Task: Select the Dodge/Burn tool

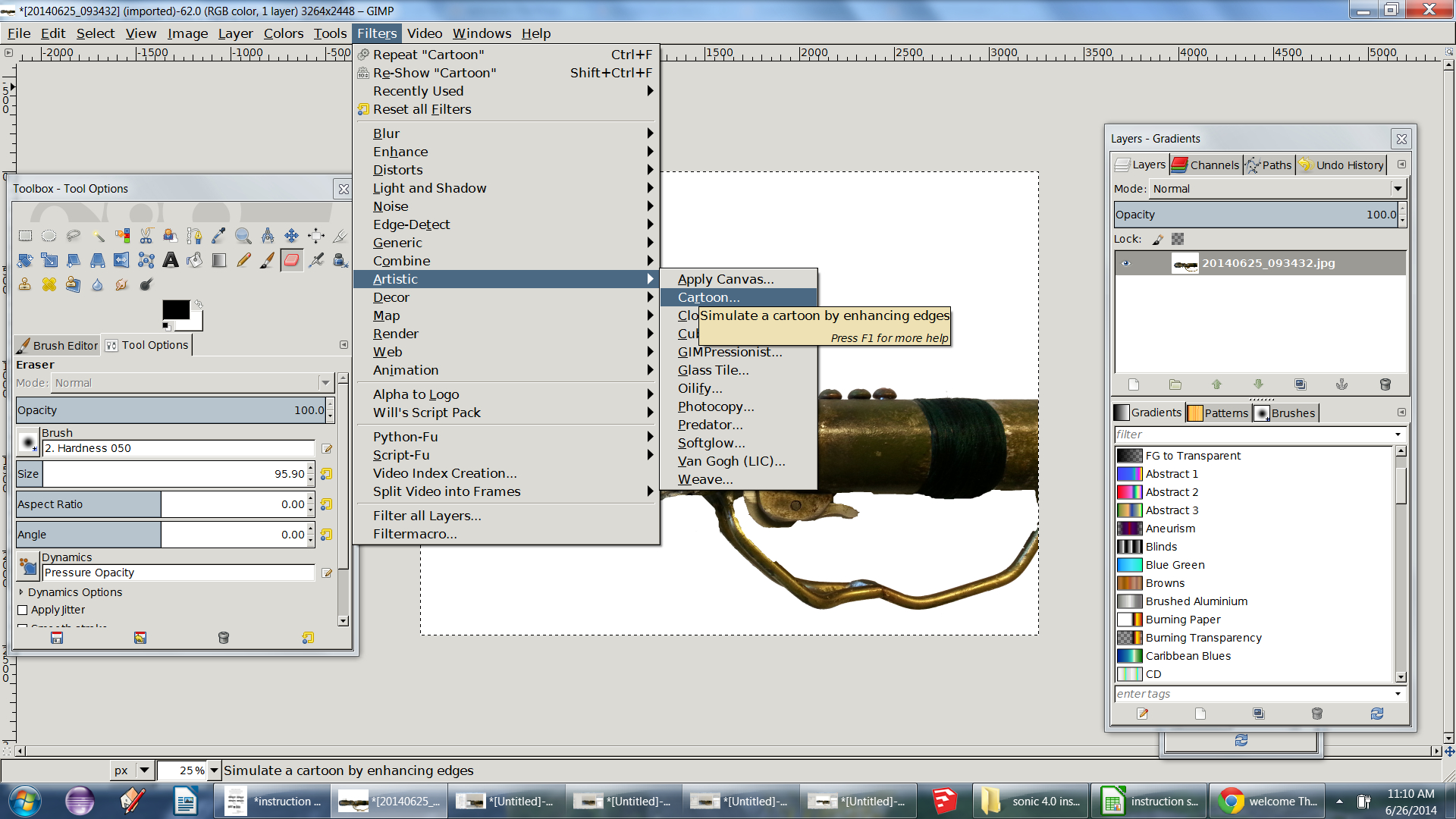Action: click(x=146, y=284)
